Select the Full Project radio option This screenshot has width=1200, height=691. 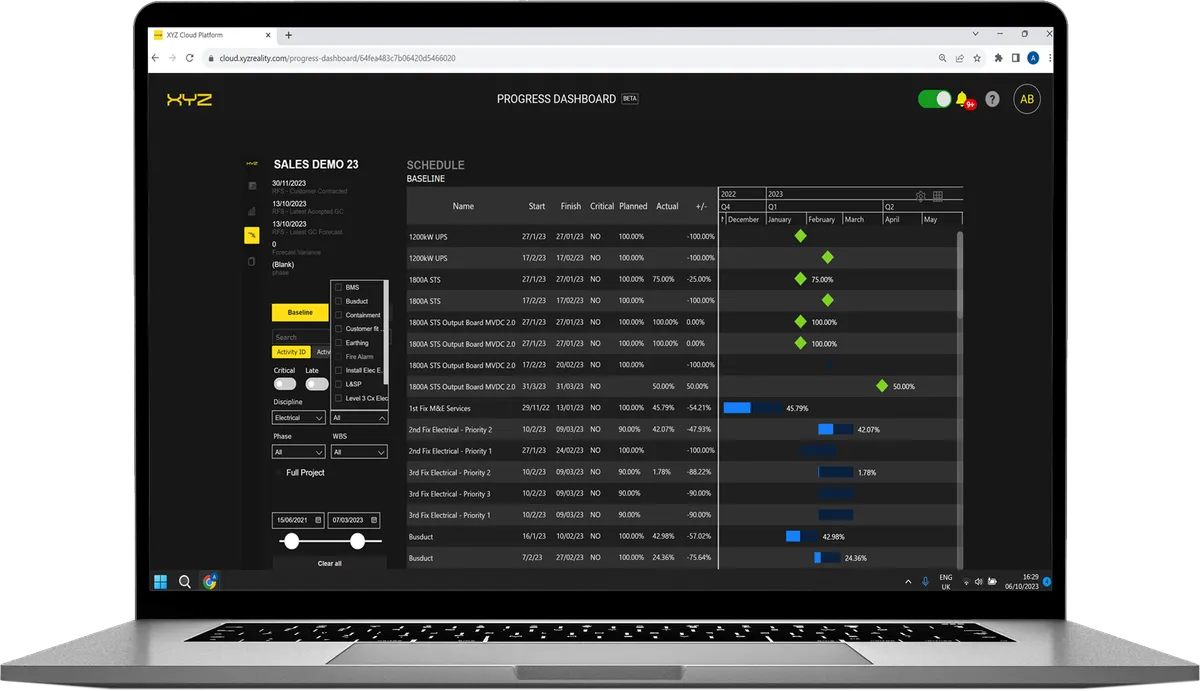(x=279, y=473)
